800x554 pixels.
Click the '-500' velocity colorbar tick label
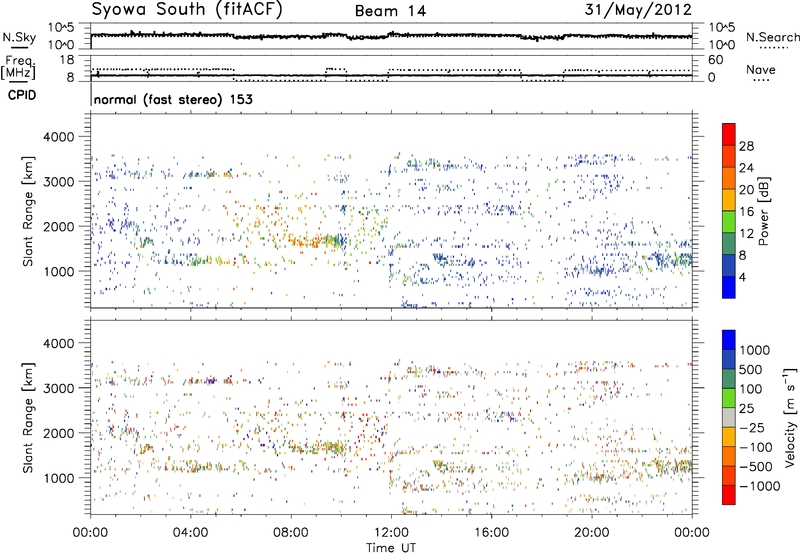click(x=756, y=467)
